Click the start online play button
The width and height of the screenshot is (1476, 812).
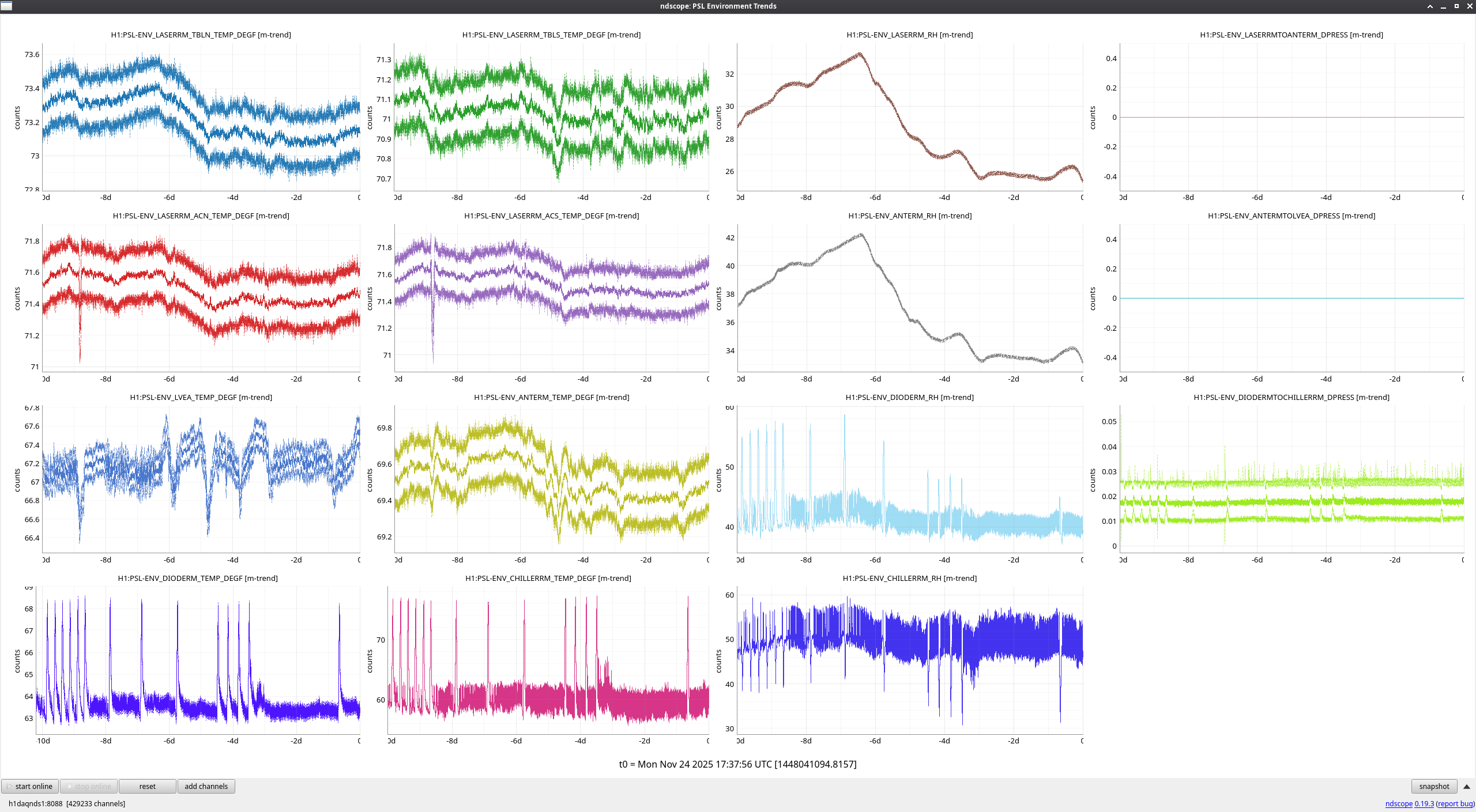(30, 786)
